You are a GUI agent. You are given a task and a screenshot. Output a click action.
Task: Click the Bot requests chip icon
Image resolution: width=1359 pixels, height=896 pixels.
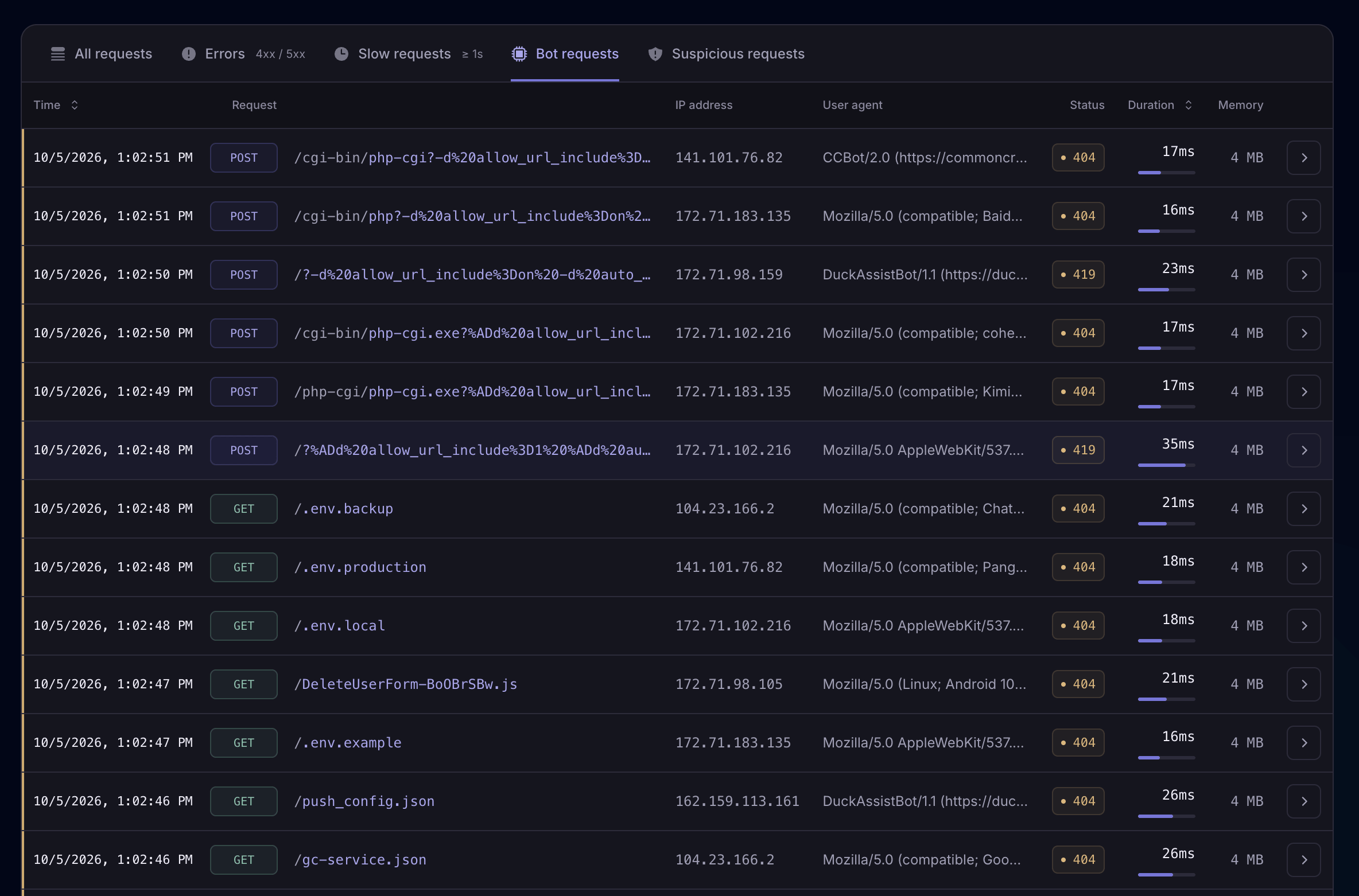pos(519,54)
